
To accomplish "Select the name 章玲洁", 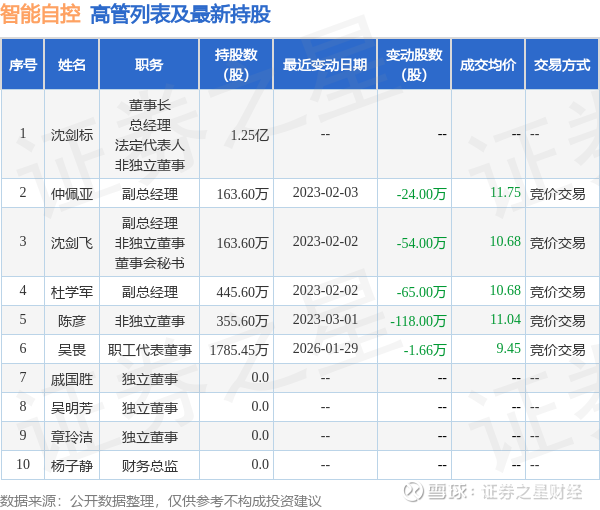I will pyautogui.click(x=72, y=437).
